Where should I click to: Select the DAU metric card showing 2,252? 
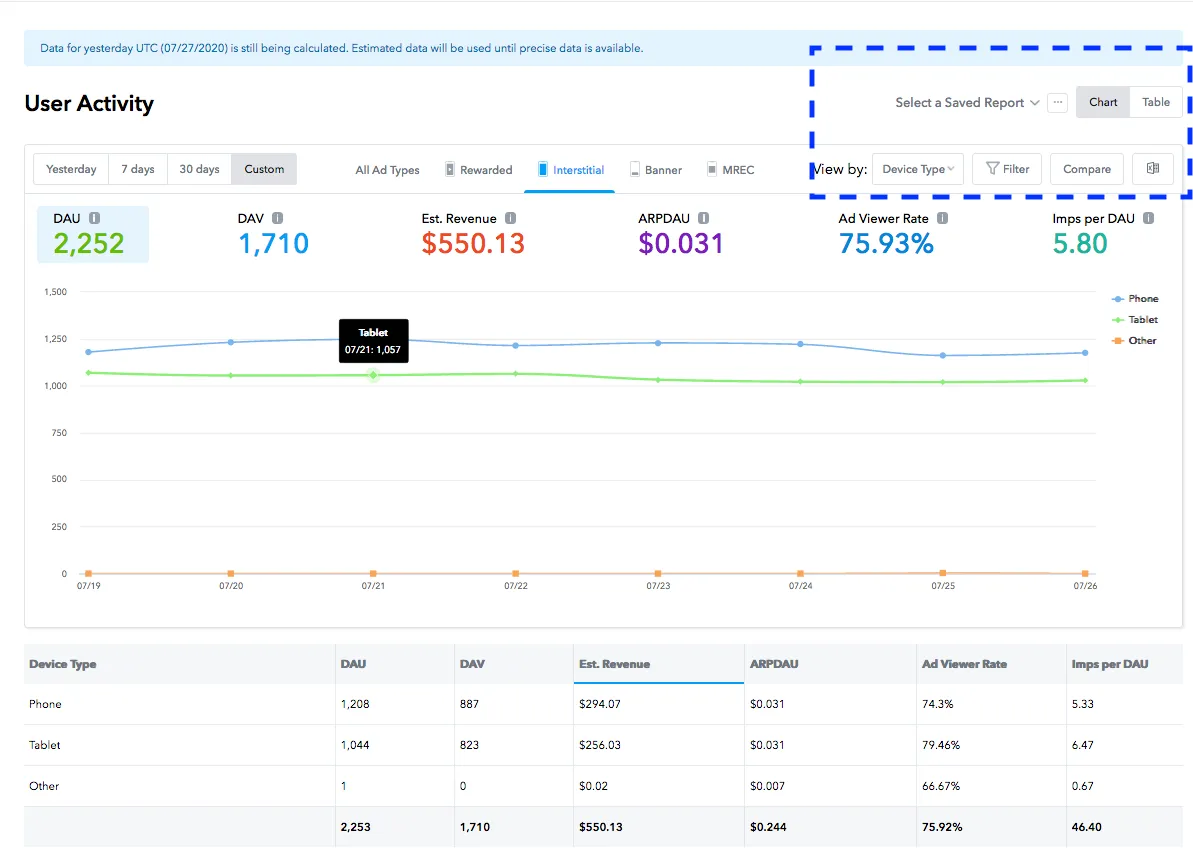click(93, 234)
